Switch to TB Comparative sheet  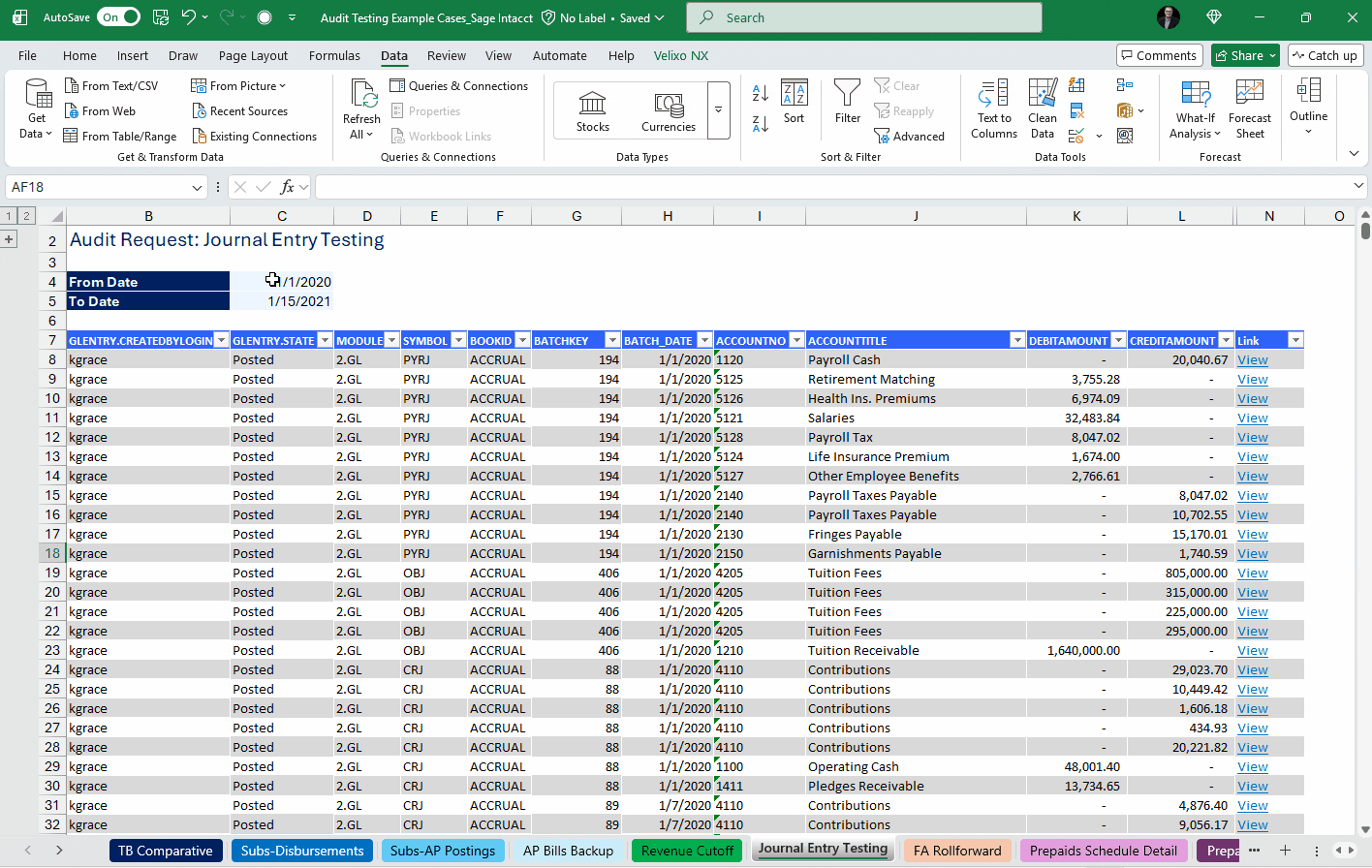pyautogui.click(x=165, y=851)
